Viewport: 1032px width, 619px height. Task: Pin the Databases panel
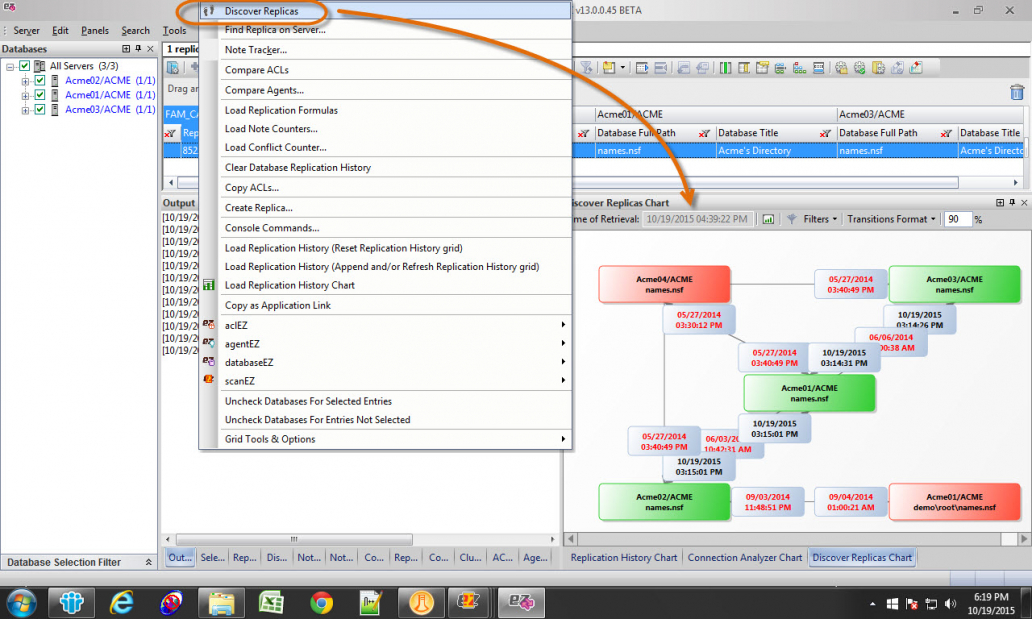point(138,49)
